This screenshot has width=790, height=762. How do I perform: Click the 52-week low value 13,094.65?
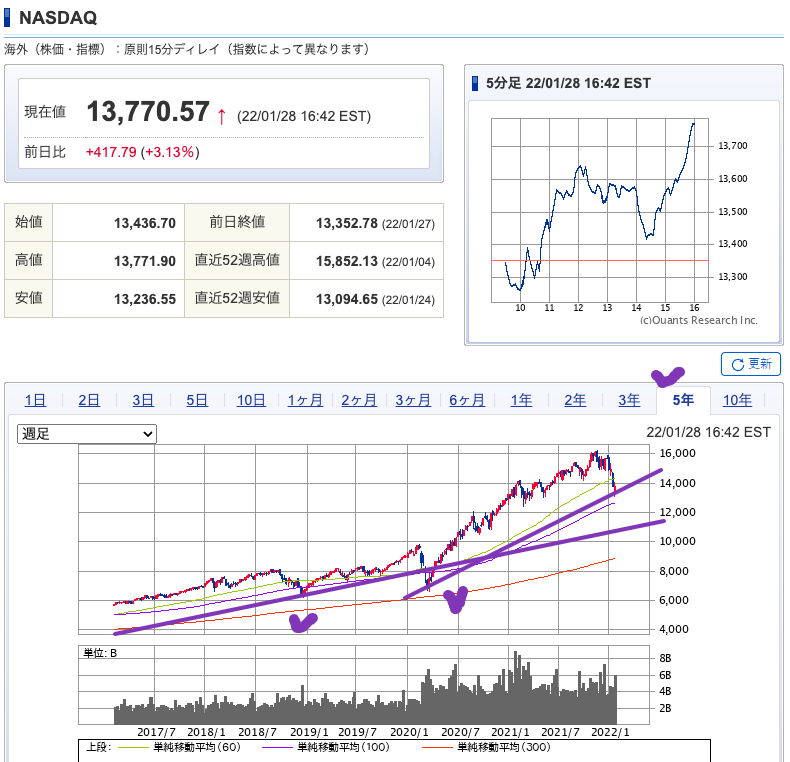(x=347, y=299)
